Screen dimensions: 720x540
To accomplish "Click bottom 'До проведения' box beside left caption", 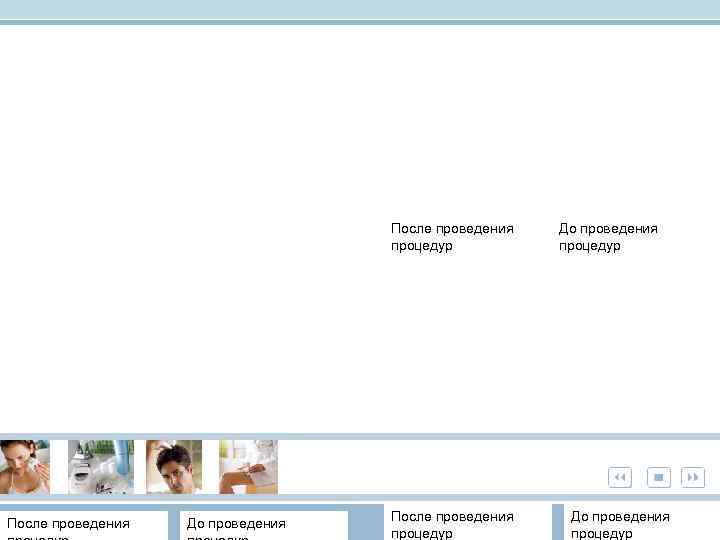I will pyautogui.click(x=264, y=525).
